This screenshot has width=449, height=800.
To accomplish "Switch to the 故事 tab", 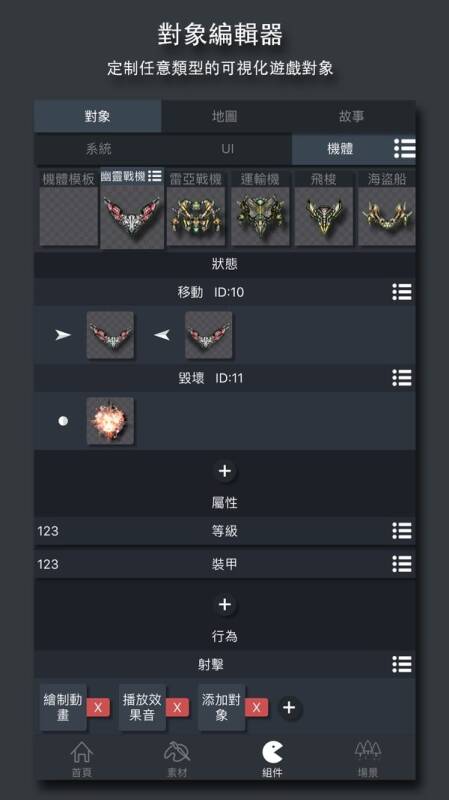I will tap(352, 116).
